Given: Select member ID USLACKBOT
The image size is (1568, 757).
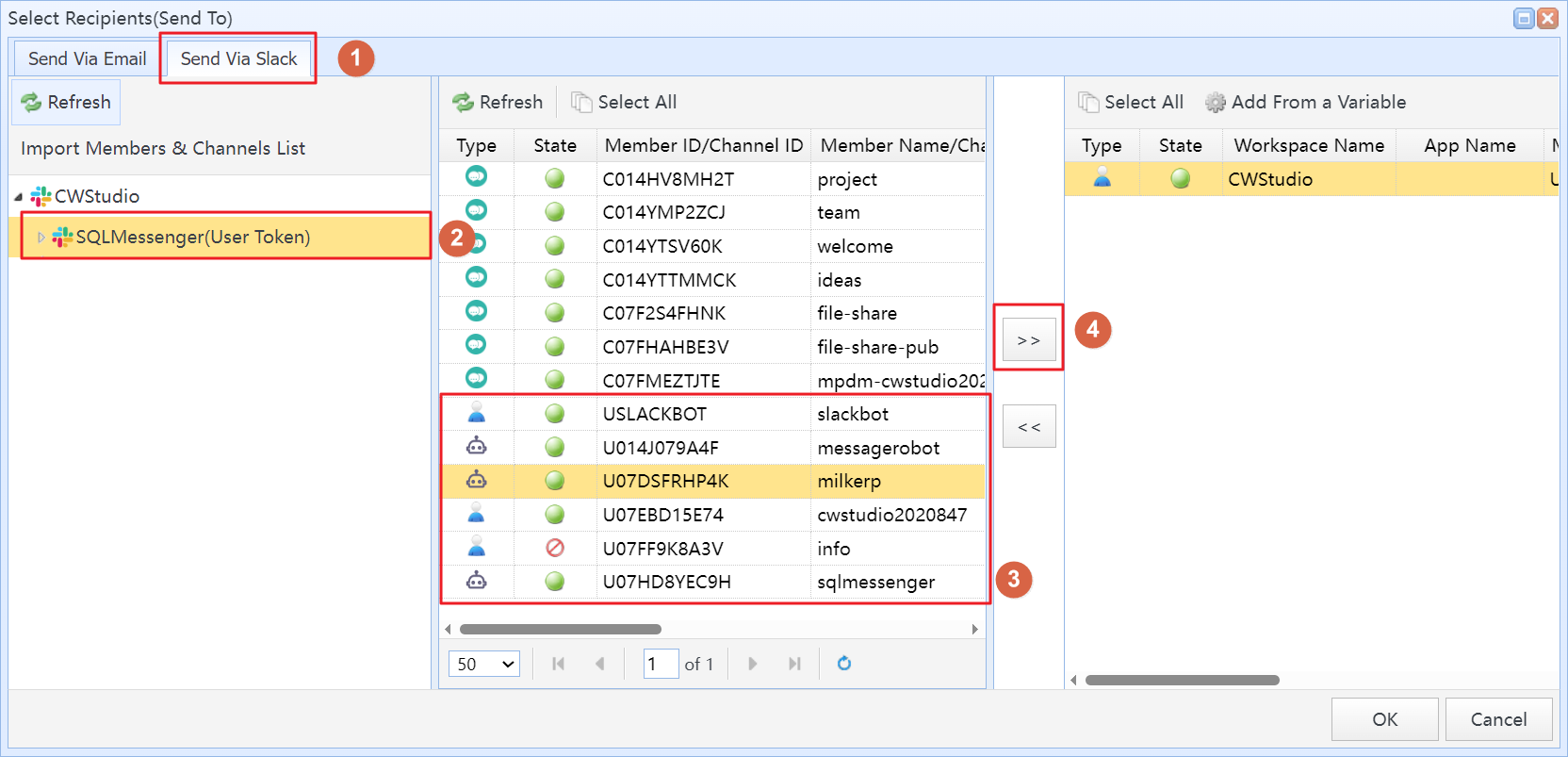Looking at the screenshot, I should coord(654,414).
